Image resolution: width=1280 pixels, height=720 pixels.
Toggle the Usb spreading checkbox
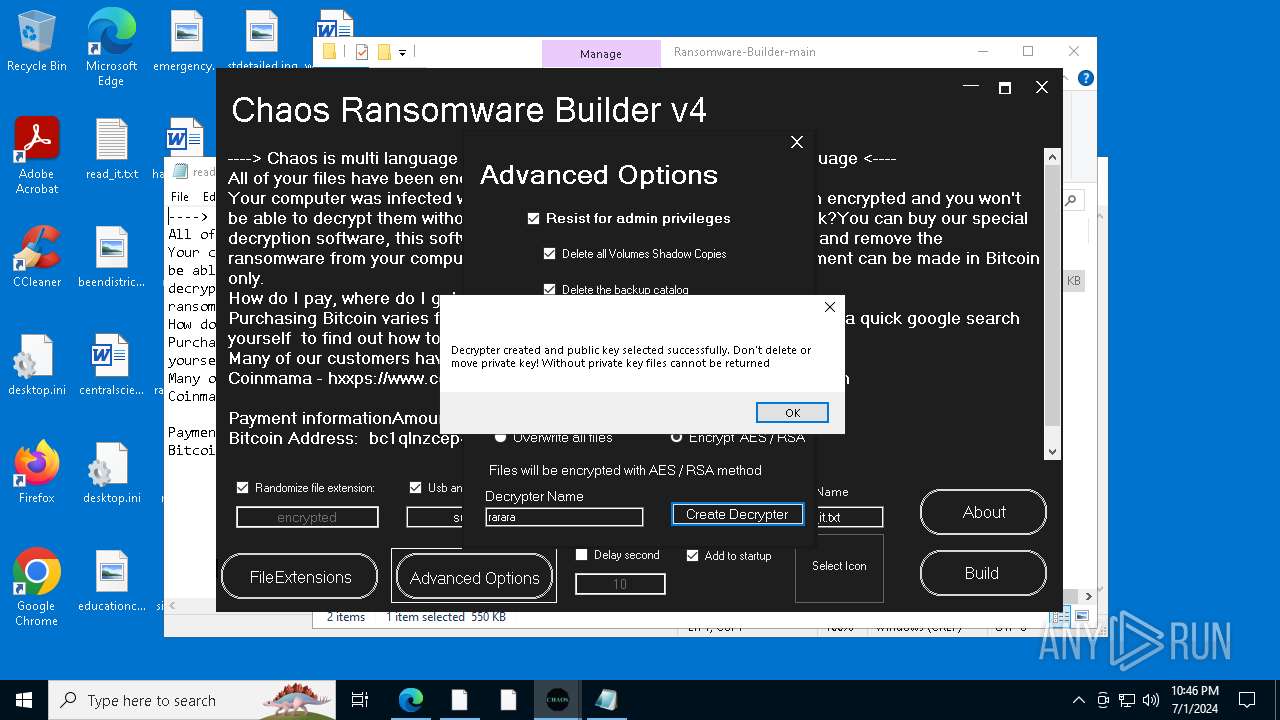(x=415, y=488)
